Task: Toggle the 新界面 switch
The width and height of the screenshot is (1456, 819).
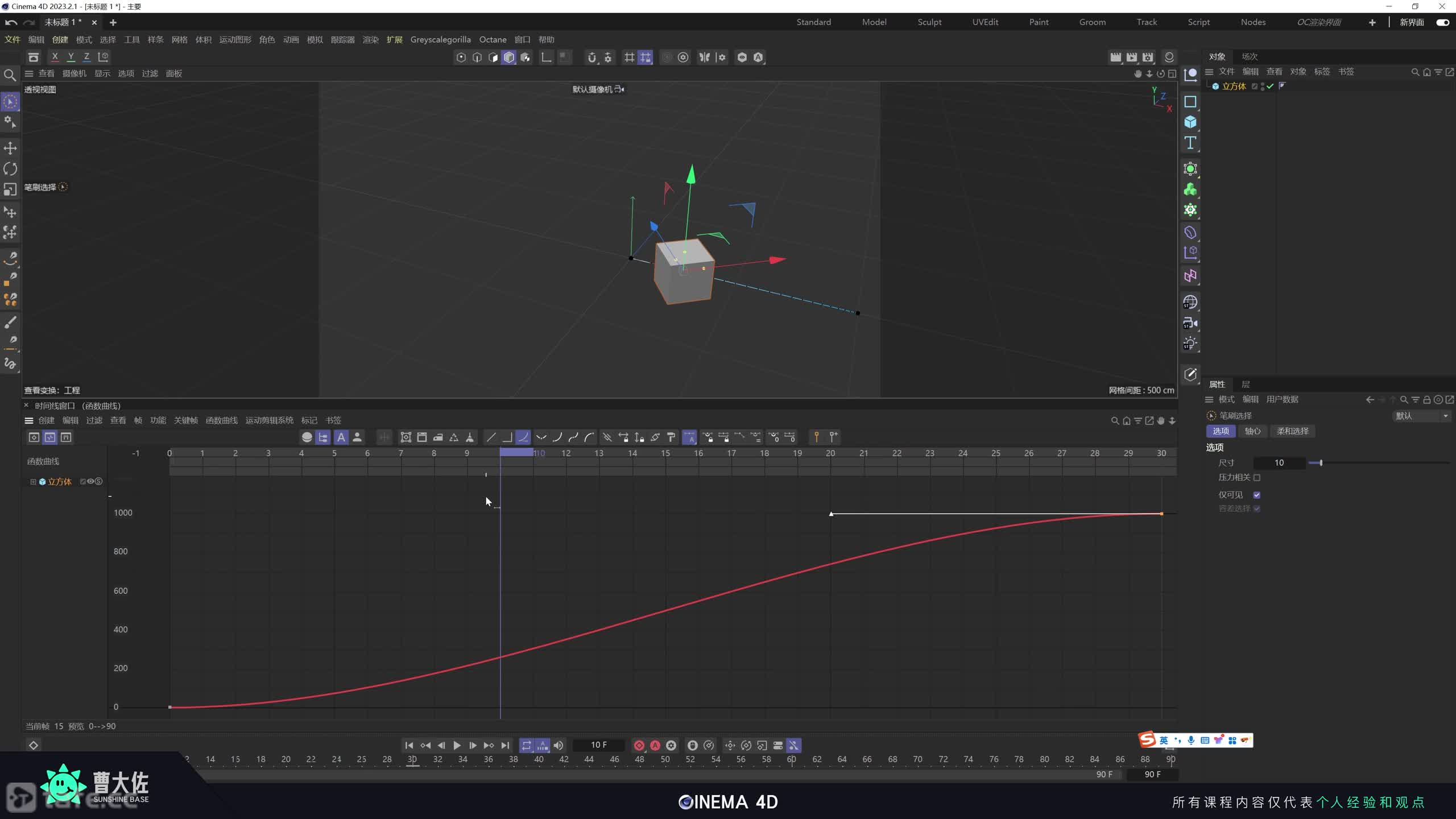Action: (1442, 22)
